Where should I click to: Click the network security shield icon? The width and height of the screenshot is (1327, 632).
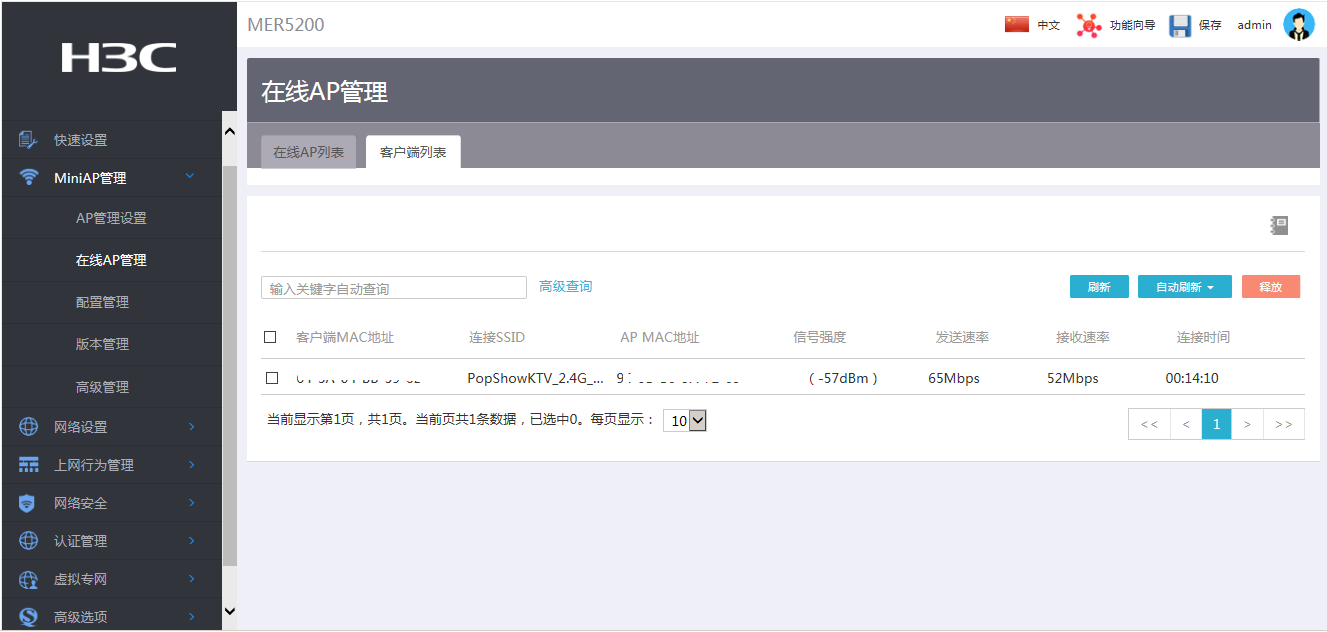pyautogui.click(x=28, y=503)
